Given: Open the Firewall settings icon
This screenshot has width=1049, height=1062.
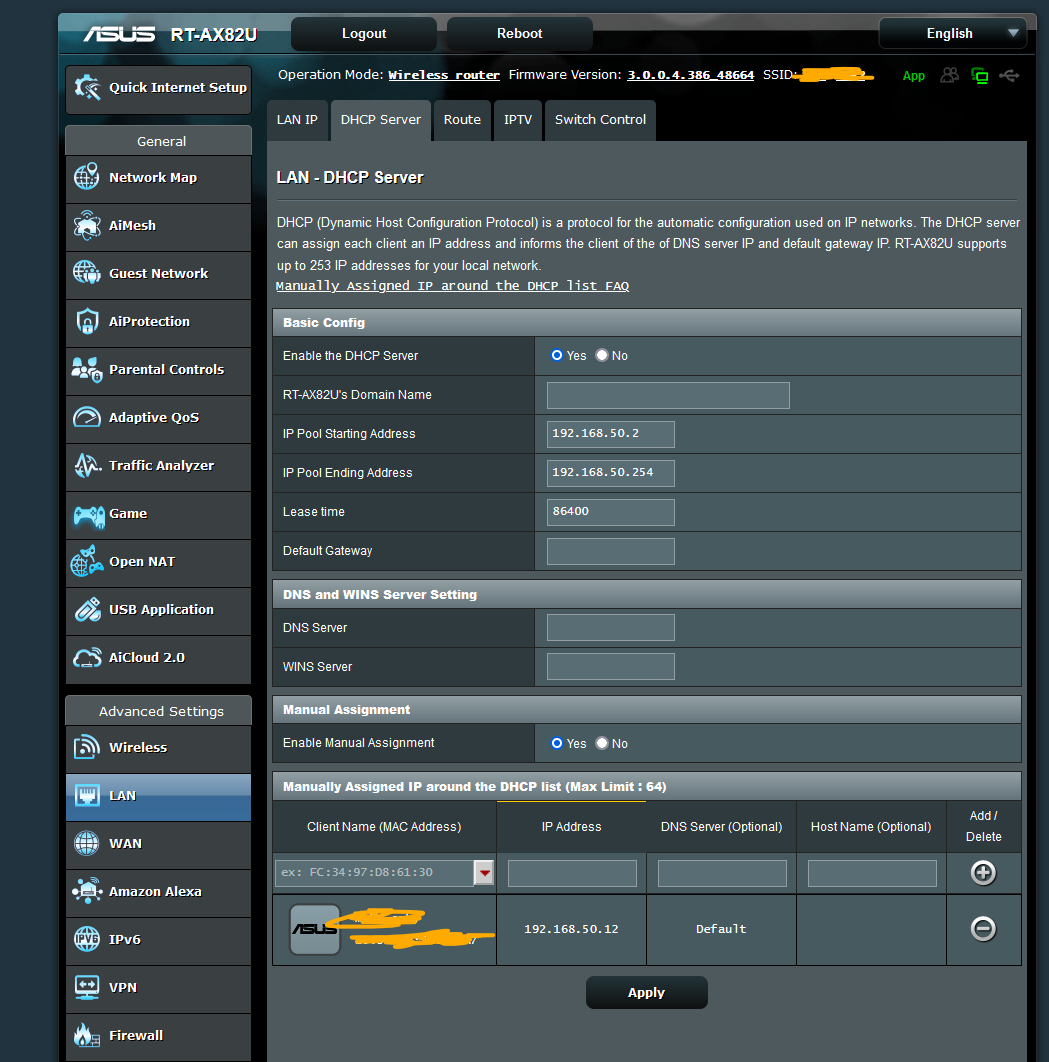Looking at the screenshot, I should [x=87, y=1035].
